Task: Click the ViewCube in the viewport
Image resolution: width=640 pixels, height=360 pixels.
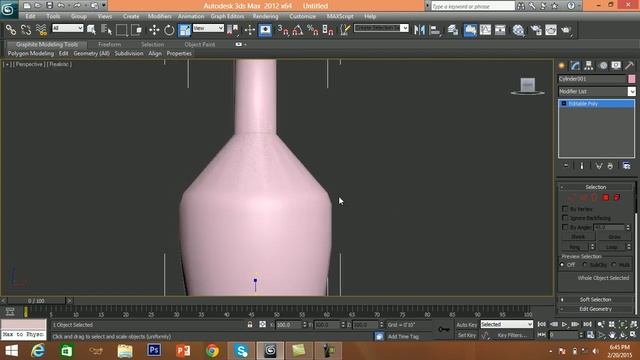Action: 527,86
